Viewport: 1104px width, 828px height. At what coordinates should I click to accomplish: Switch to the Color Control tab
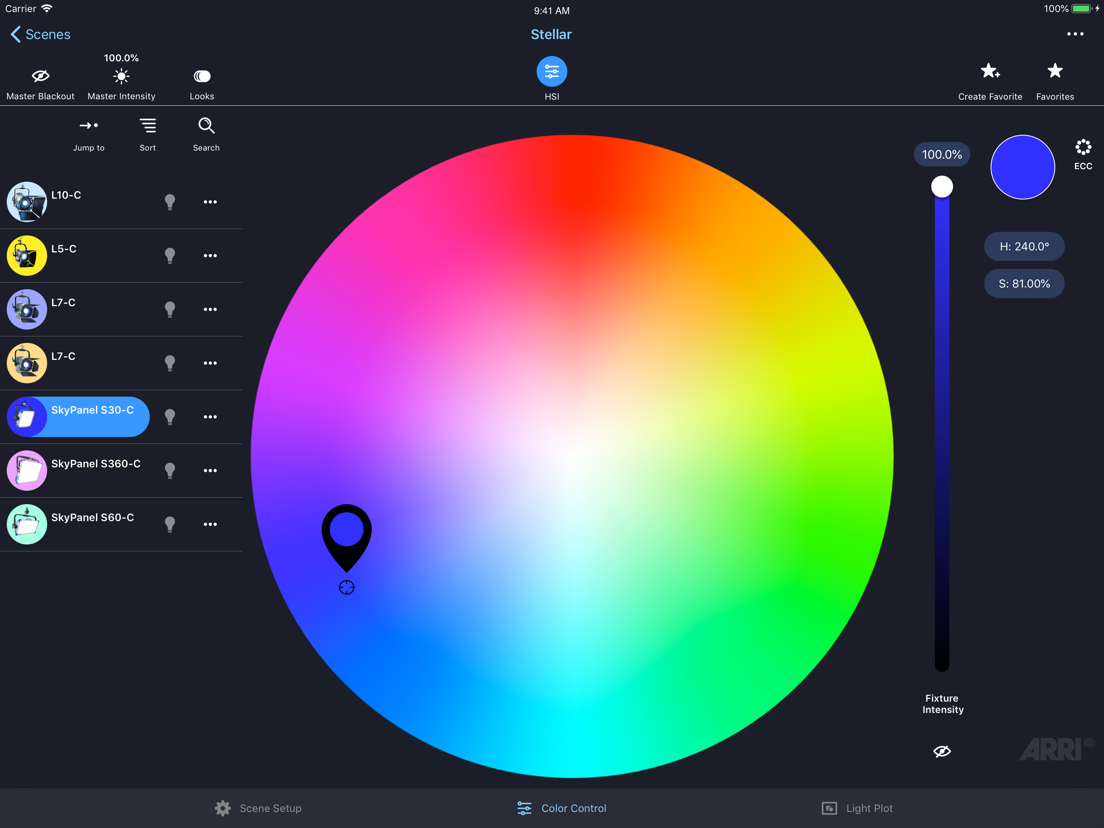tap(561, 808)
